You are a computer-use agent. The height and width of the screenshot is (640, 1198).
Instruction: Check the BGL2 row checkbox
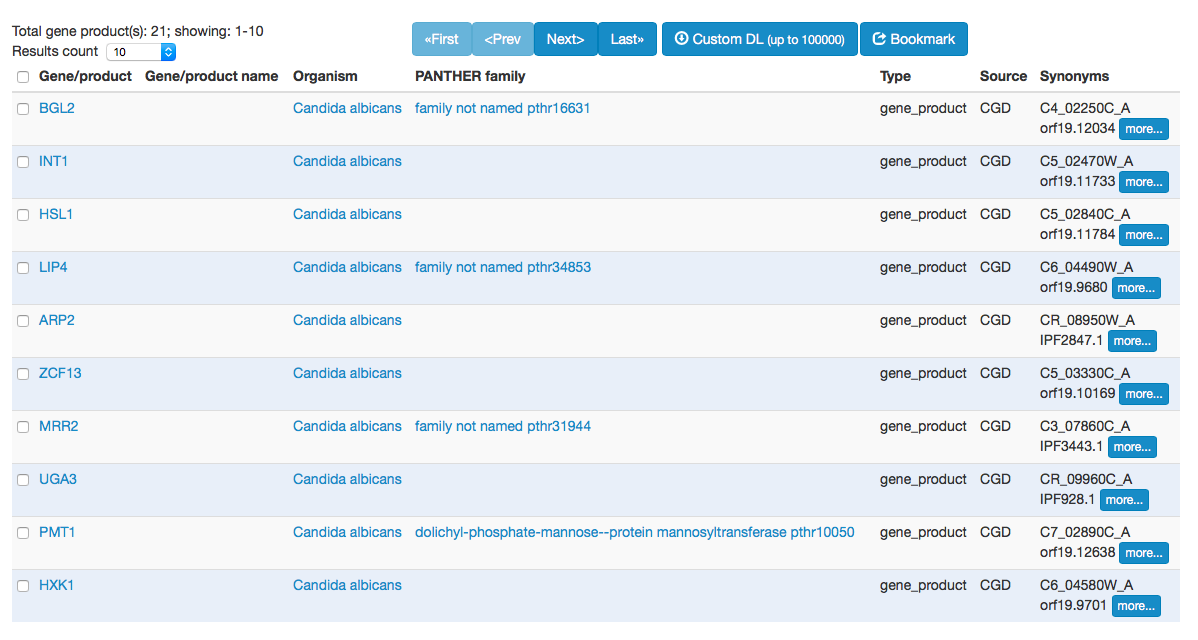pos(23,109)
